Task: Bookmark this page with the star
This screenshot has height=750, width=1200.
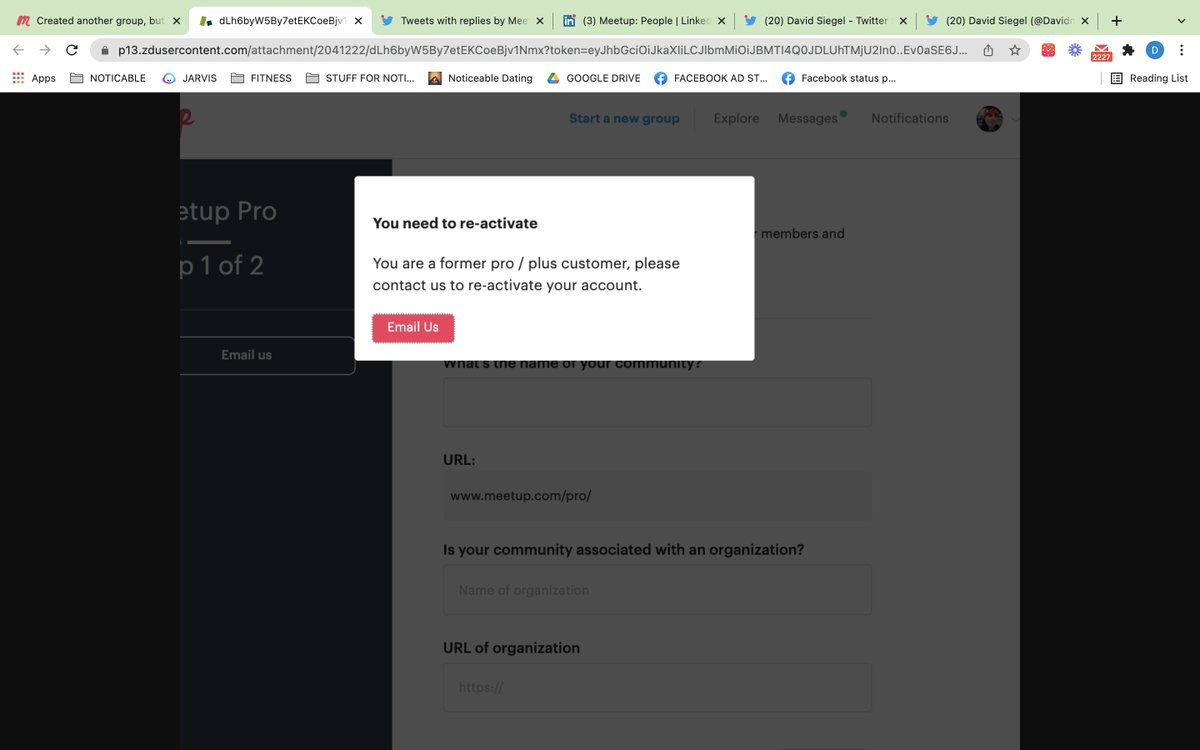Action: tap(1015, 50)
